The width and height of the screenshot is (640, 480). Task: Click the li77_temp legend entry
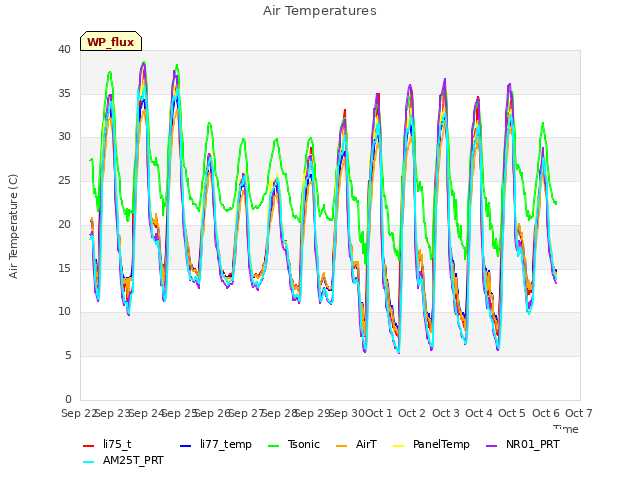tap(216, 444)
